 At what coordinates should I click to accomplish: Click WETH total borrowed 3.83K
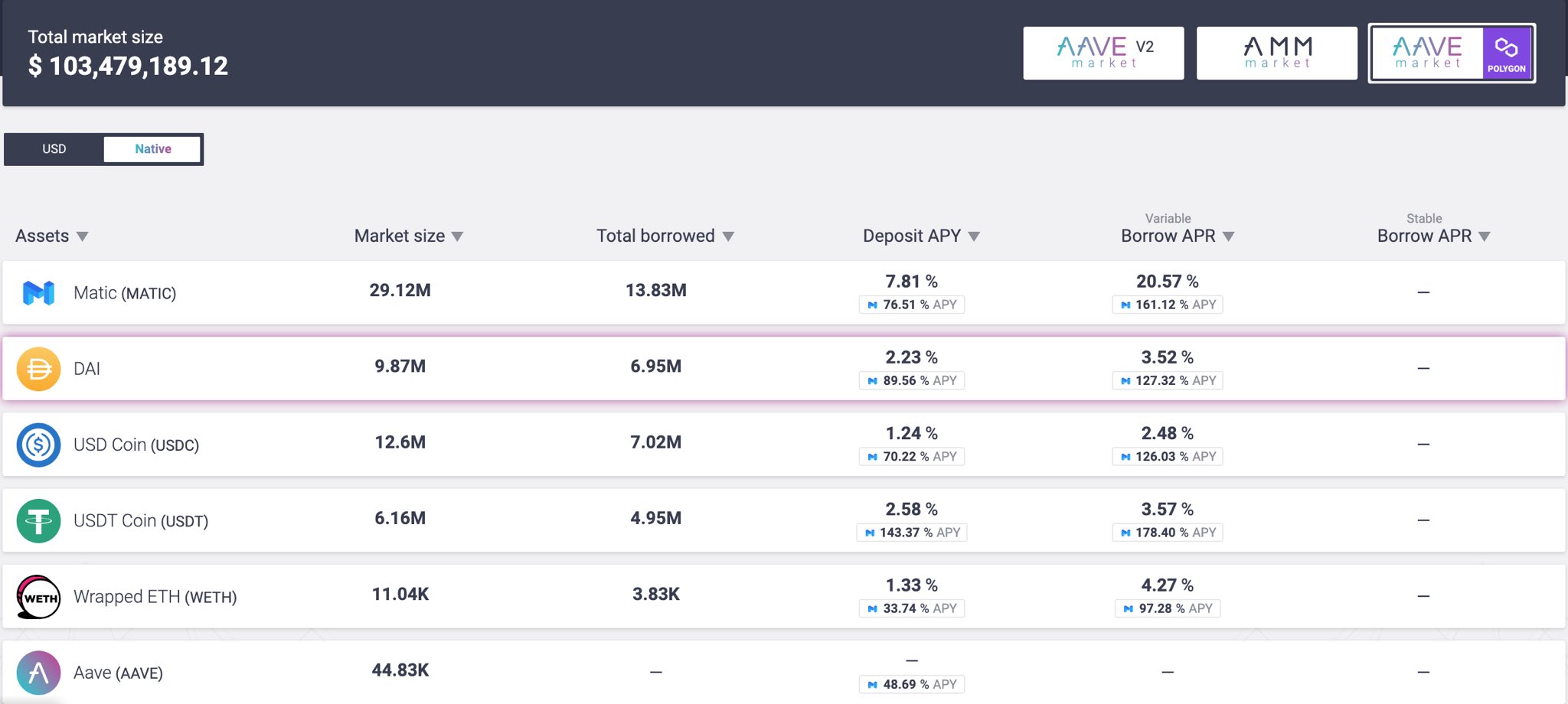(x=656, y=594)
